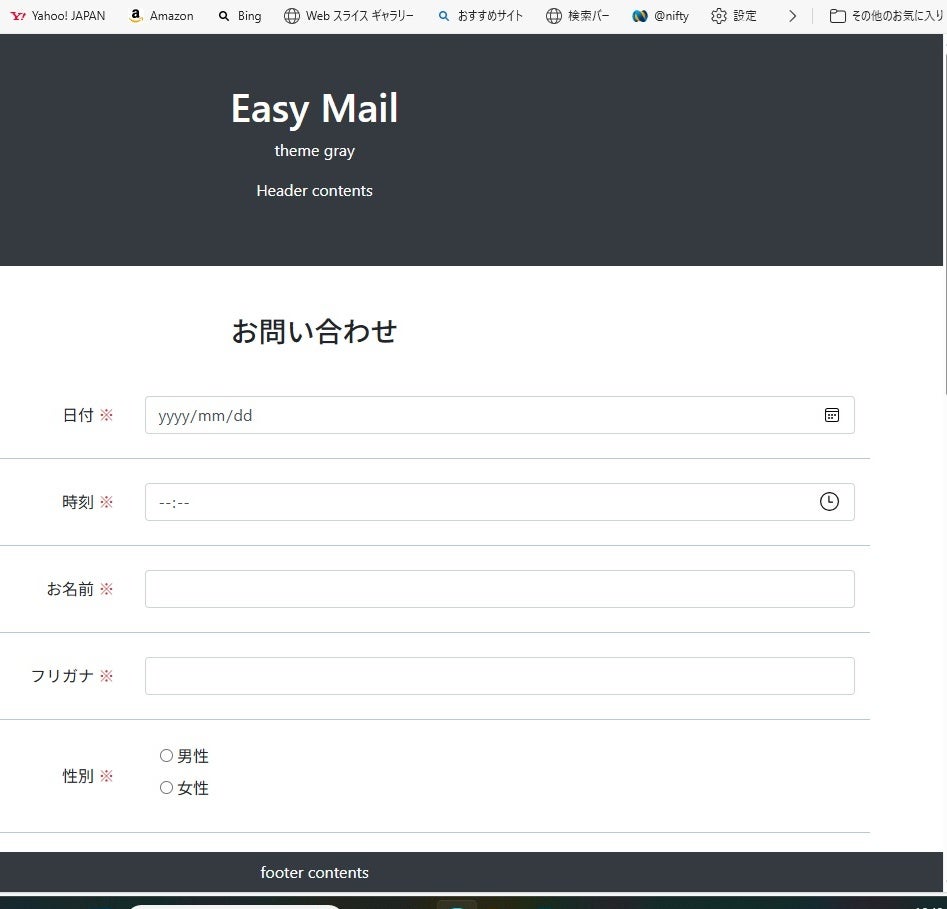
Task: Focus the 時刻 time input field
Action: 499,502
